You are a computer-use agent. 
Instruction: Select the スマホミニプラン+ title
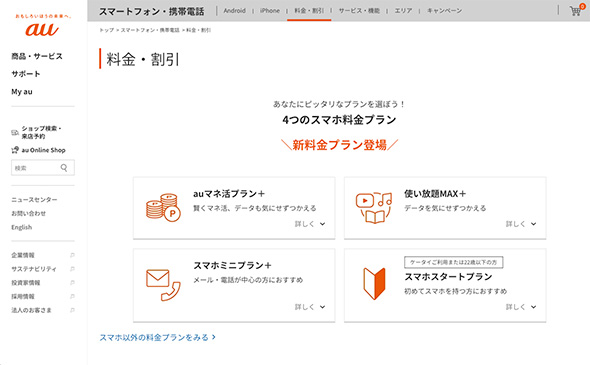tap(232, 266)
